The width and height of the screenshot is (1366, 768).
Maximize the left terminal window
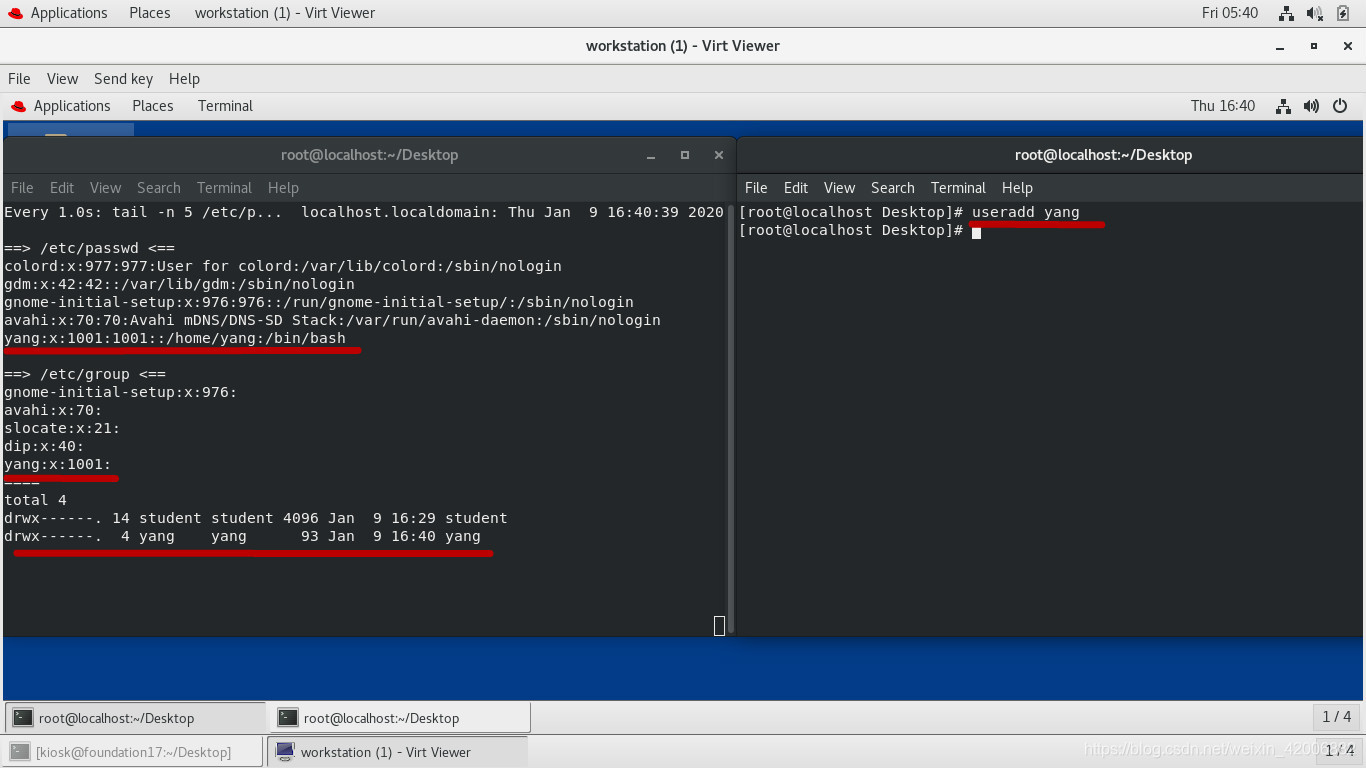[x=685, y=155]
